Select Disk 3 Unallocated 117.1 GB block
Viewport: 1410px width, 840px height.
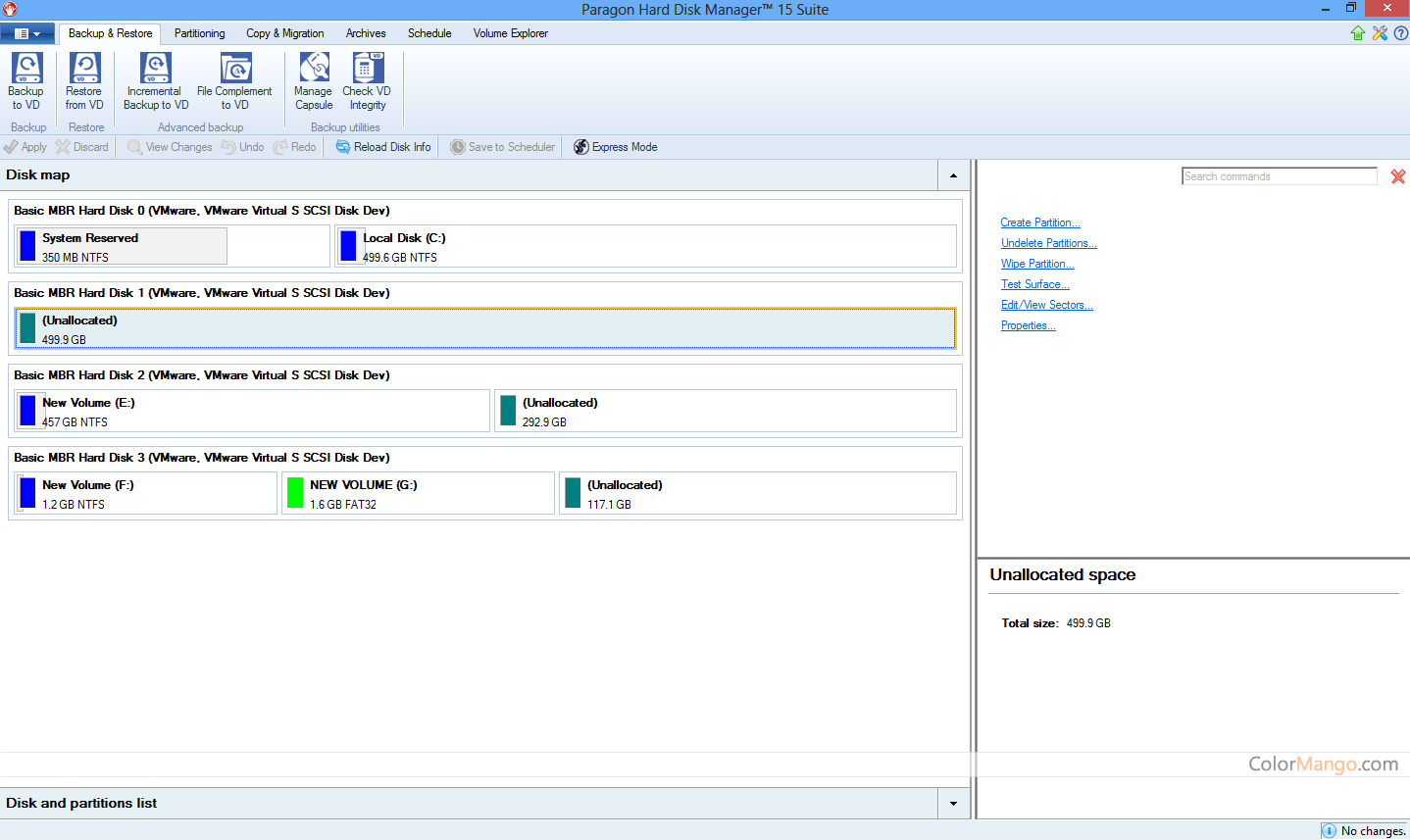click(x=757, y=494)
